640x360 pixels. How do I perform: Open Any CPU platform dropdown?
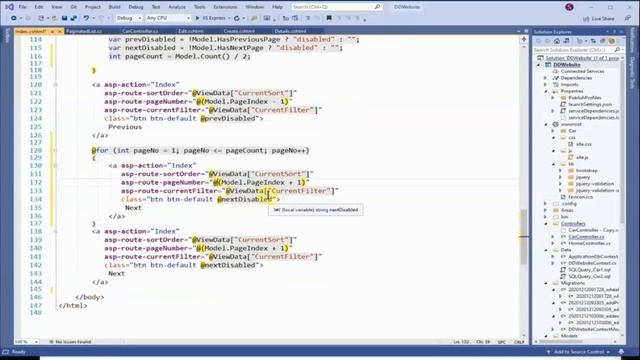coord(168,18)
